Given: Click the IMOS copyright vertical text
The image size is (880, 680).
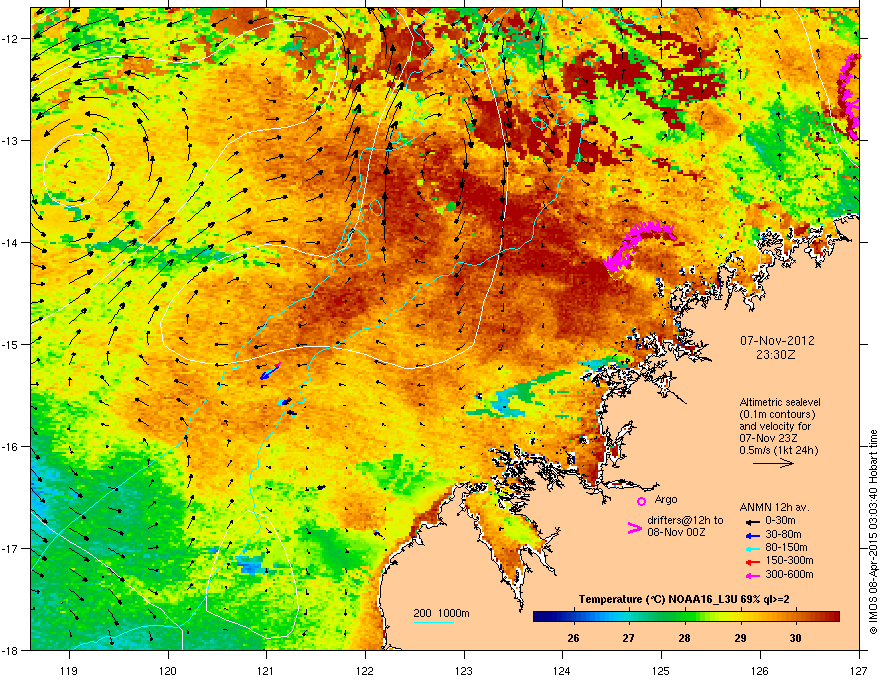Looking at the screenshot, I should 873,532.
